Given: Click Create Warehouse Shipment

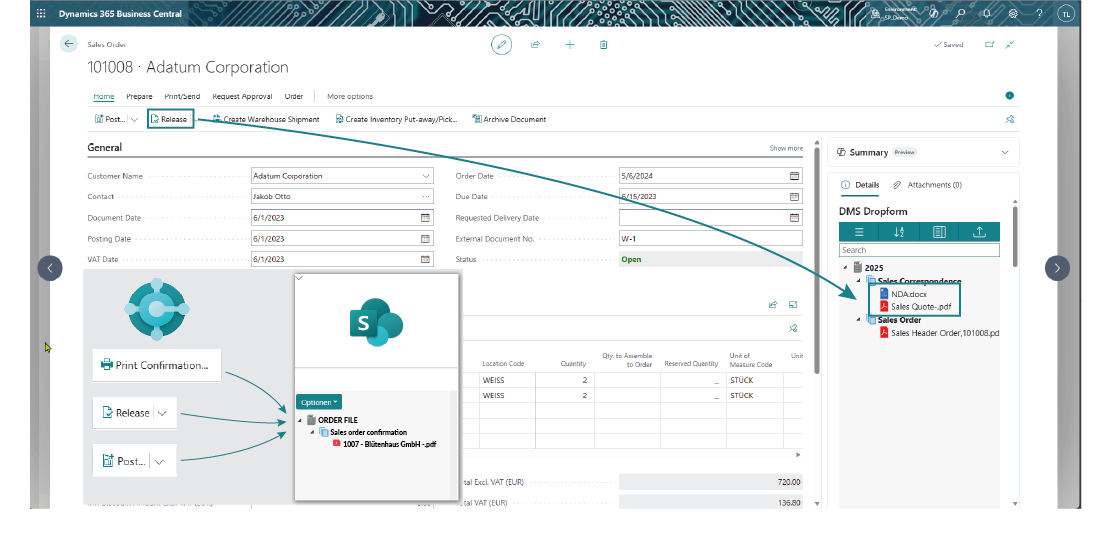Looking at the screenshot, I should [x=266, y=119].
